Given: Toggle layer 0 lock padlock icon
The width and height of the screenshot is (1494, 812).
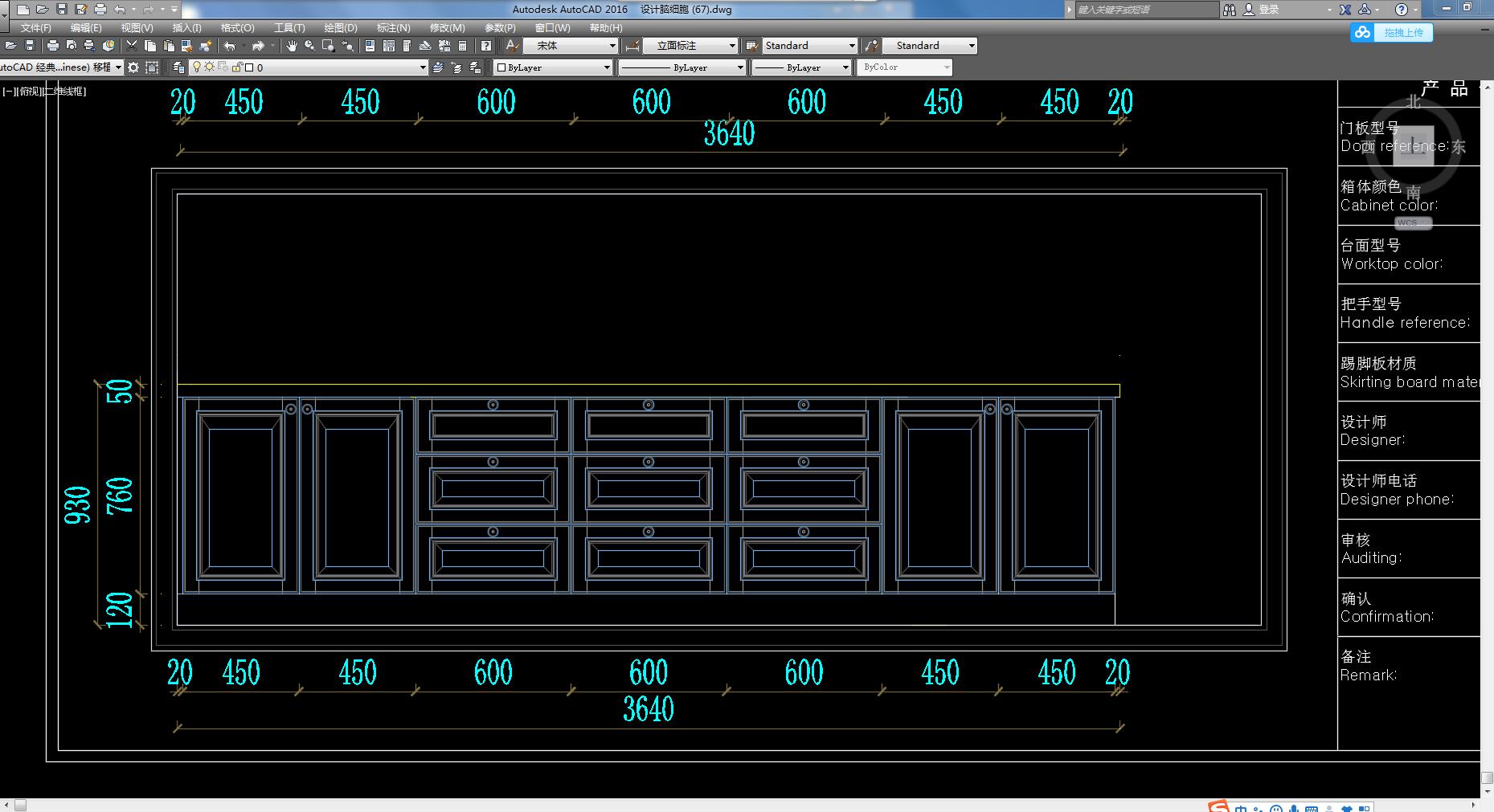Looking at the screenshot, I should pyautogui.click(x=237, y=67).
